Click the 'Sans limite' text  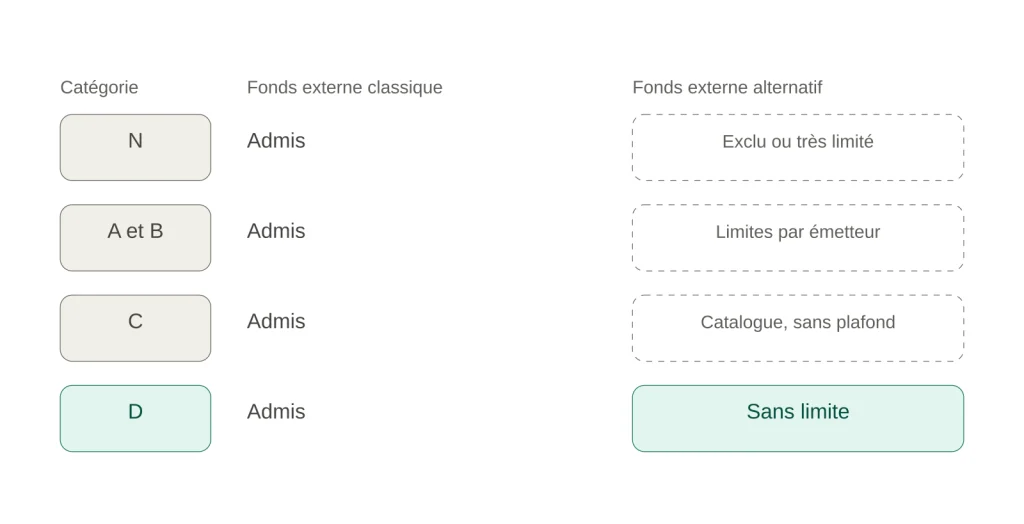coord(798,411)
